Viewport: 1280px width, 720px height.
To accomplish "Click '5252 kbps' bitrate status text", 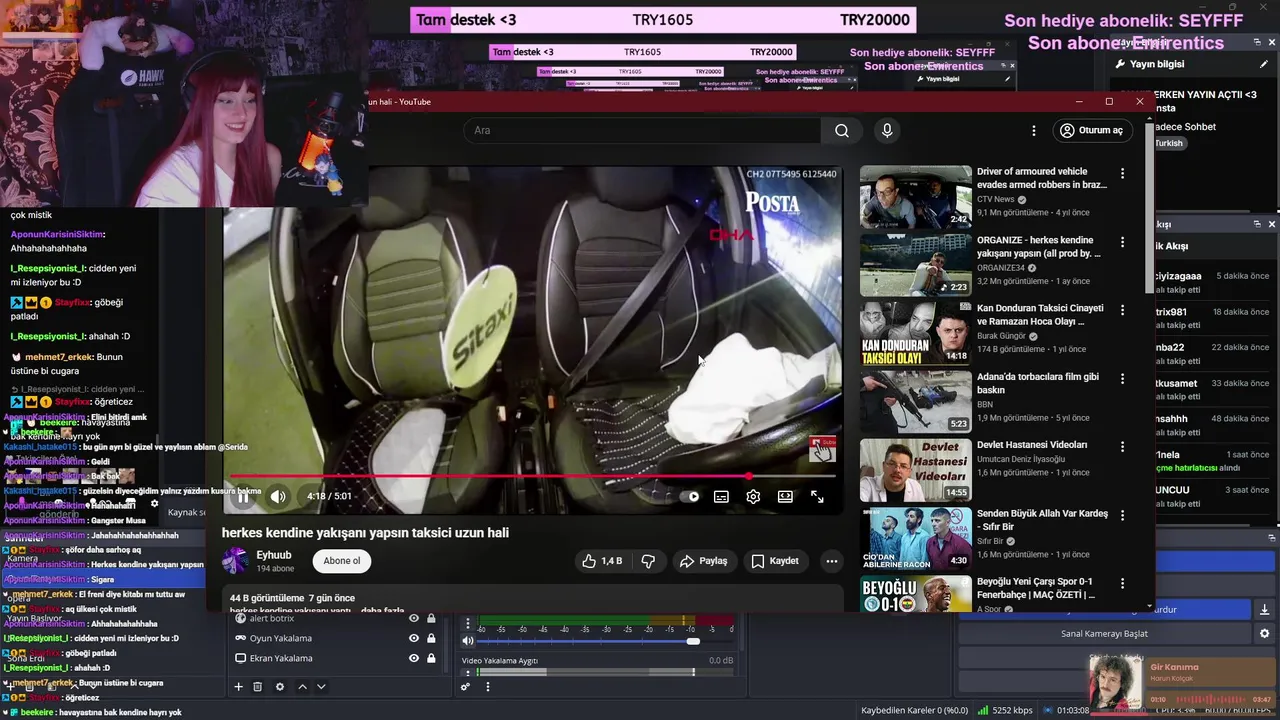I will click(1012, 711).
